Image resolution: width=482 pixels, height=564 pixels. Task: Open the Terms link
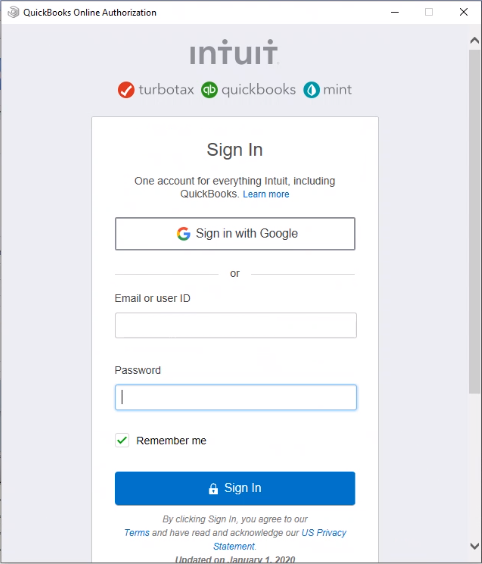click(x=137, y=533)
